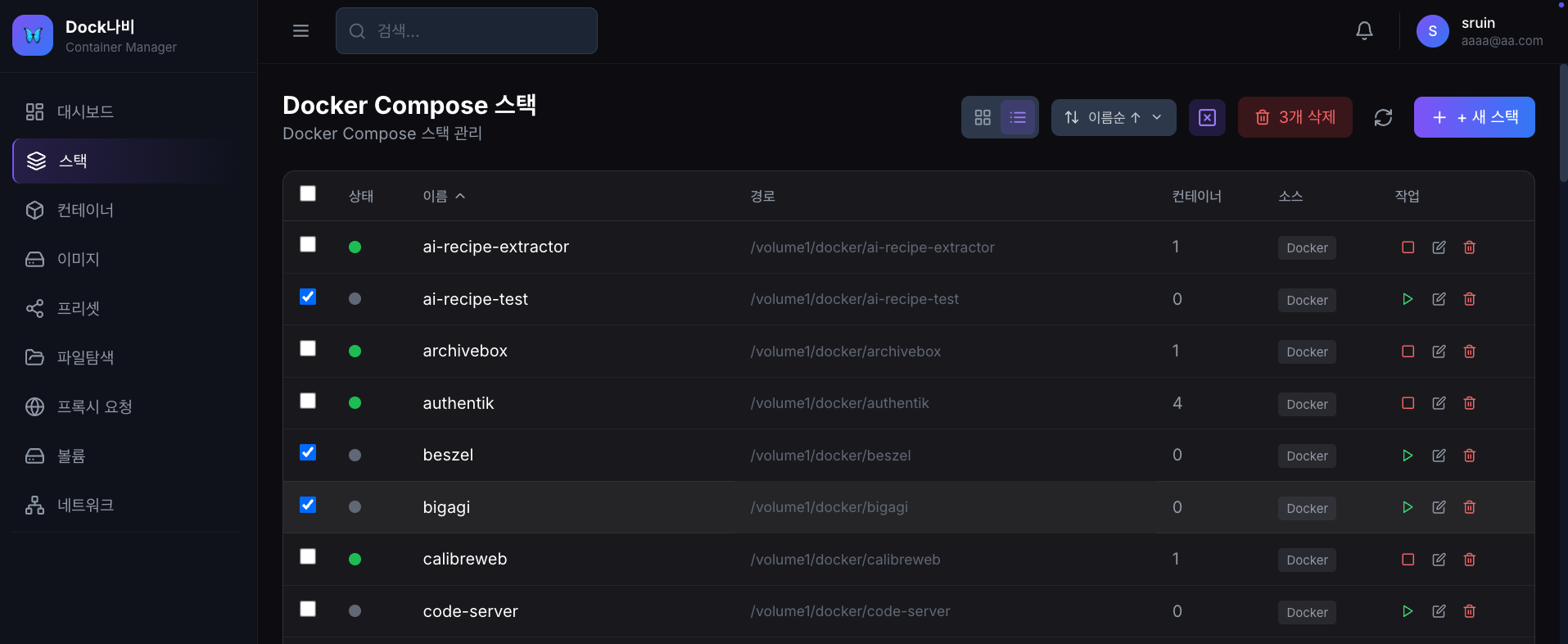The height and width of the screenshot is (644, 1568).
Task: Toggle name sort order with the 이름 chevron
Action: [x=459, y=196]
